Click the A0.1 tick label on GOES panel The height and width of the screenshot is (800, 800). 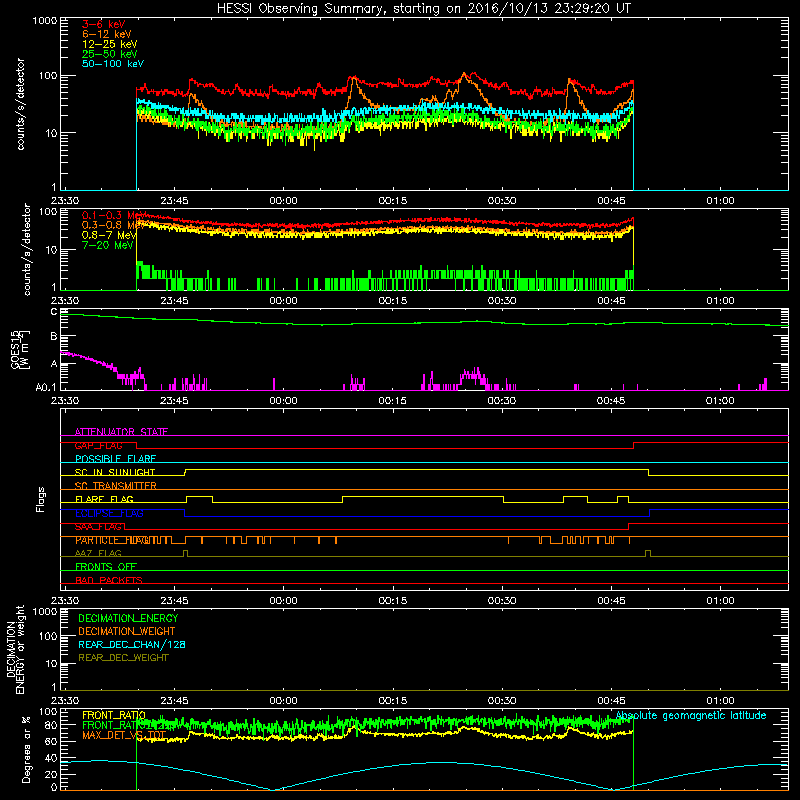[46, 388]
